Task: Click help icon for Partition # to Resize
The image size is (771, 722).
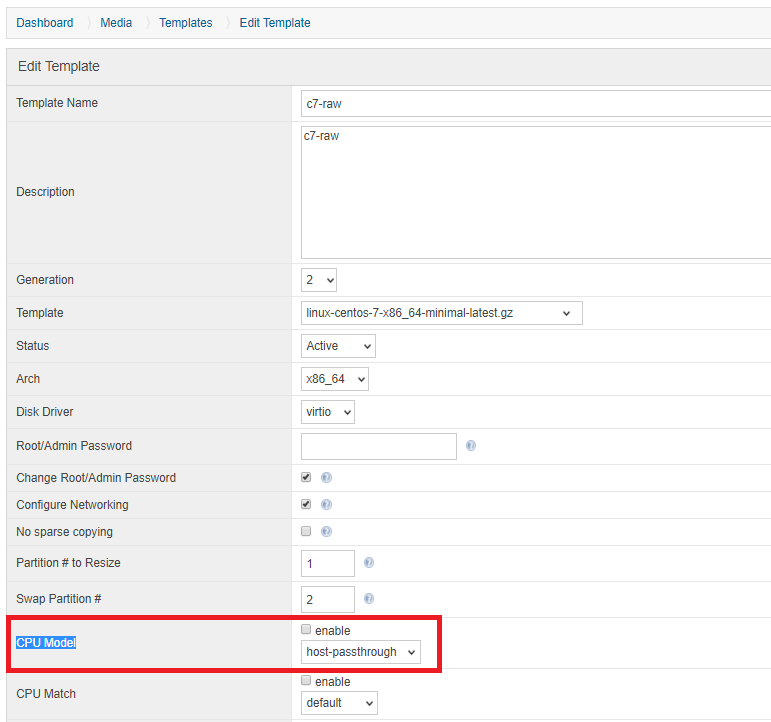Action: [369, 563]
